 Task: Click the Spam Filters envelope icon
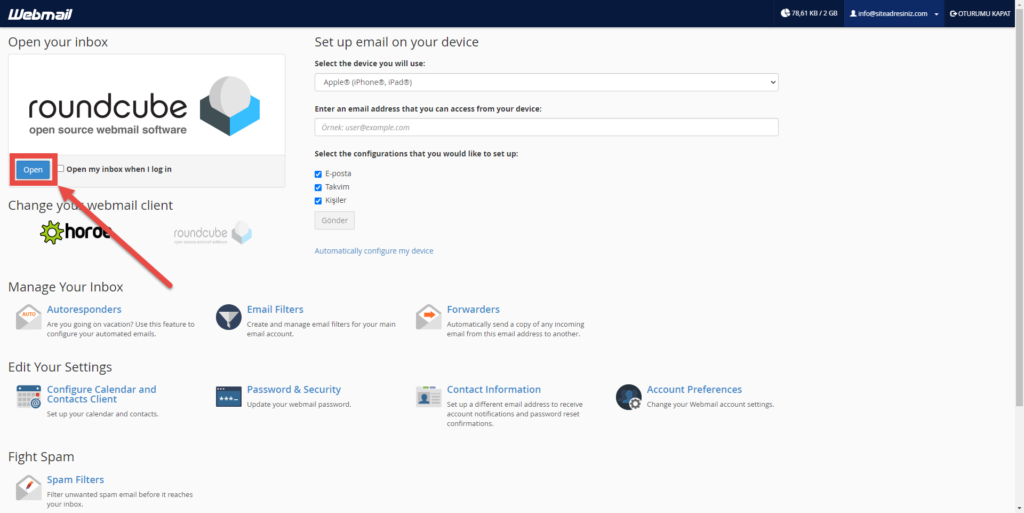29,487
